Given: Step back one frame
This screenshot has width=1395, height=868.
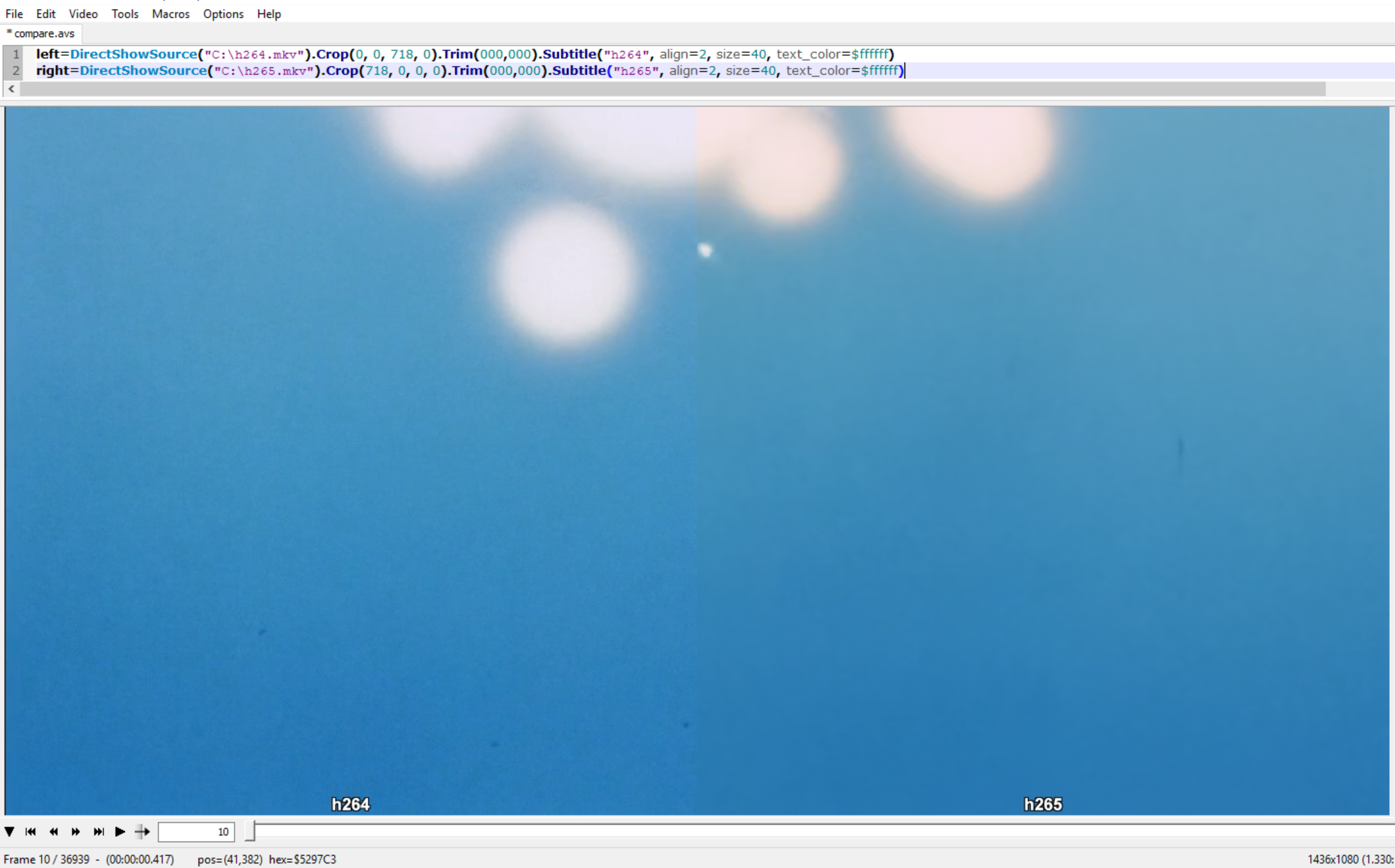Looking at the screenshot, I should point(53,831).
